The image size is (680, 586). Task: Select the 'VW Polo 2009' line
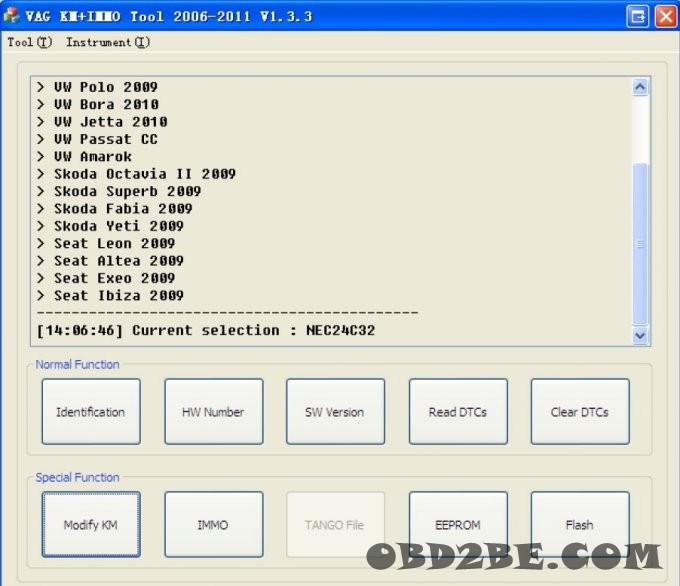tap(97, 87)
